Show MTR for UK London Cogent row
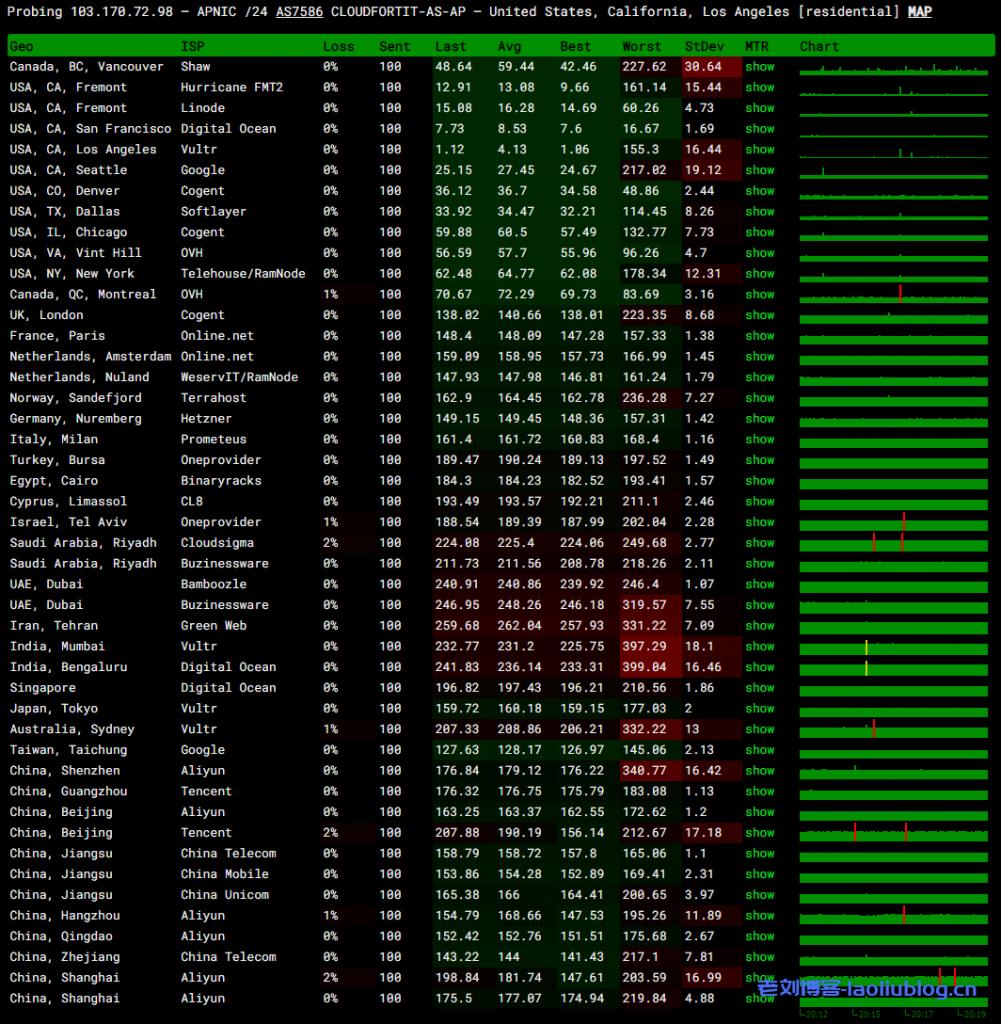 coord(759,315)
